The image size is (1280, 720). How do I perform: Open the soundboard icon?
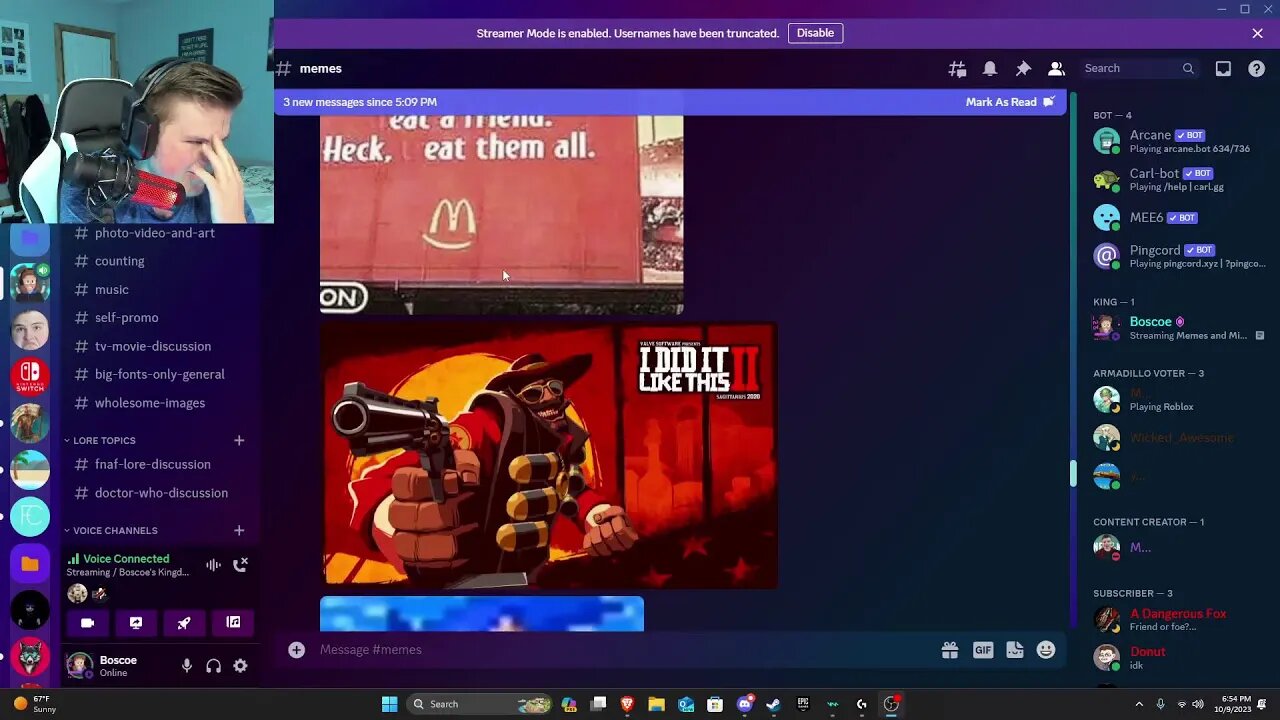[233, 623]
